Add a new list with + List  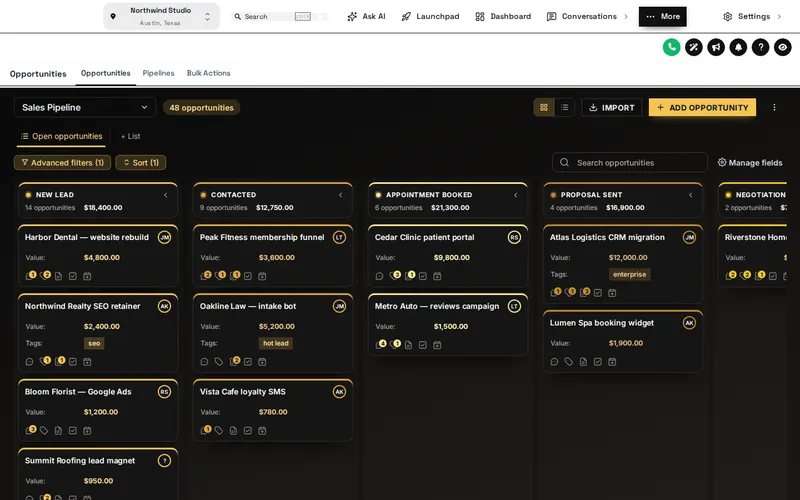click(x=130, y=136)
